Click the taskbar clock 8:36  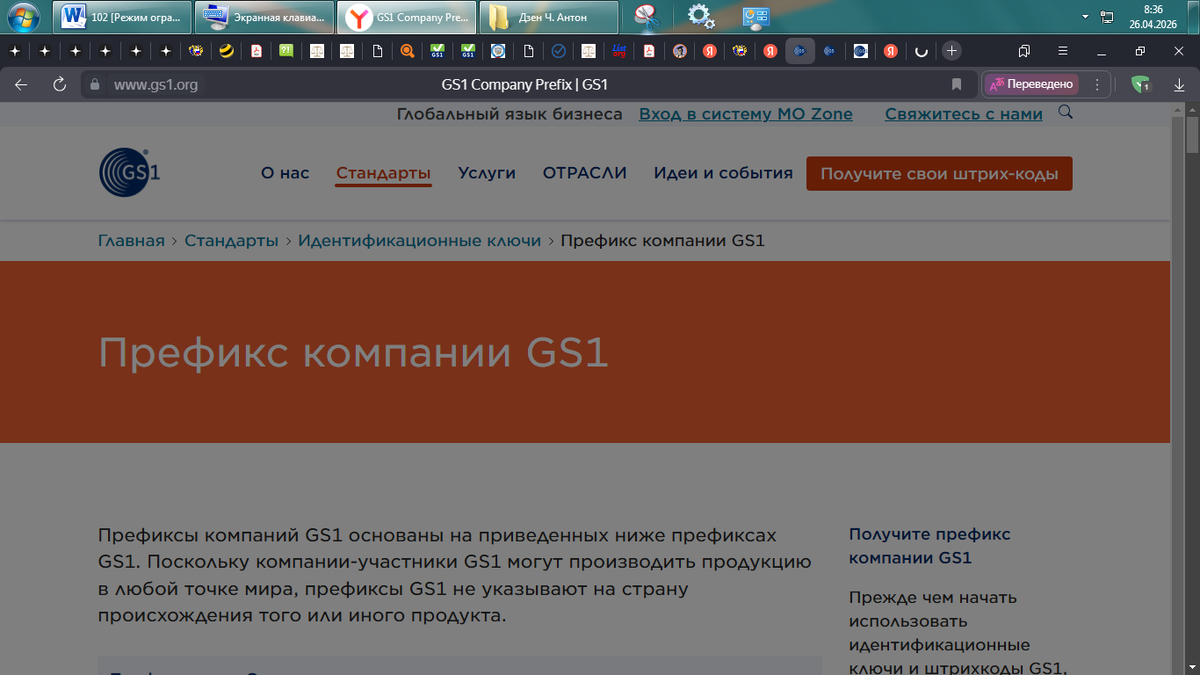[1153, 16]
